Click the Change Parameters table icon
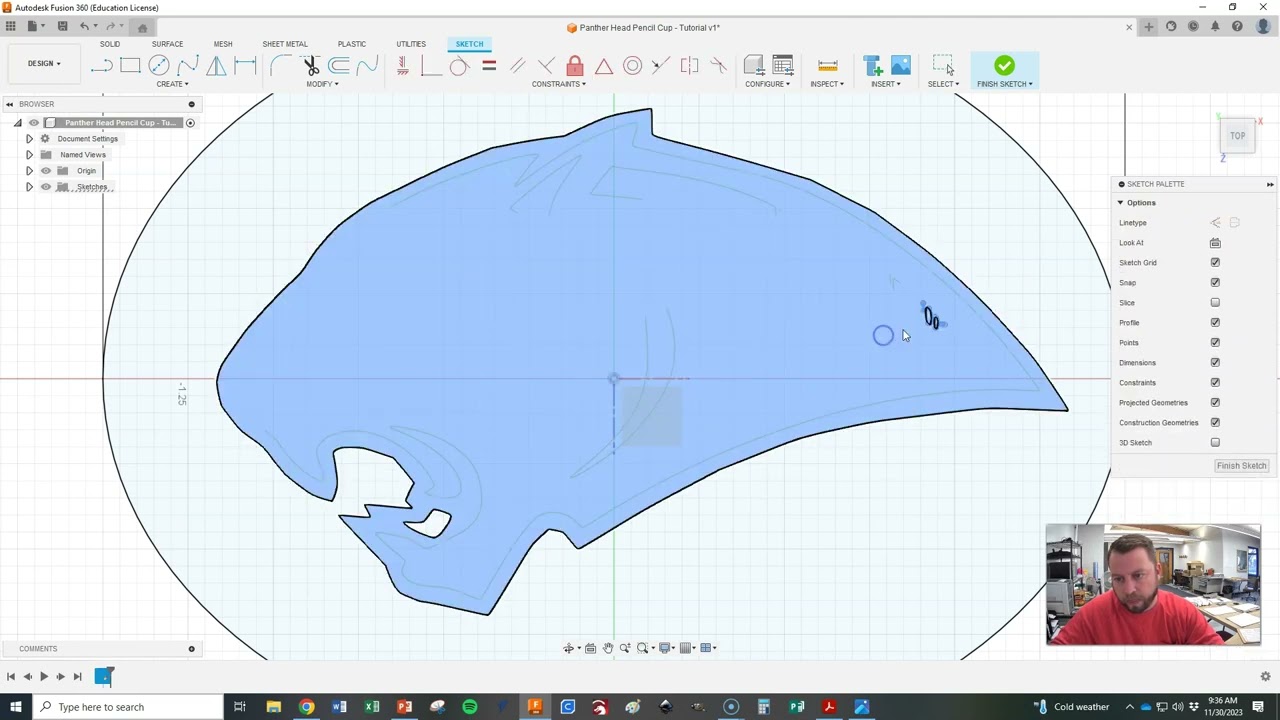This screenshot has height=720, width=1280. pyautogui.click(x=783, y=66)
